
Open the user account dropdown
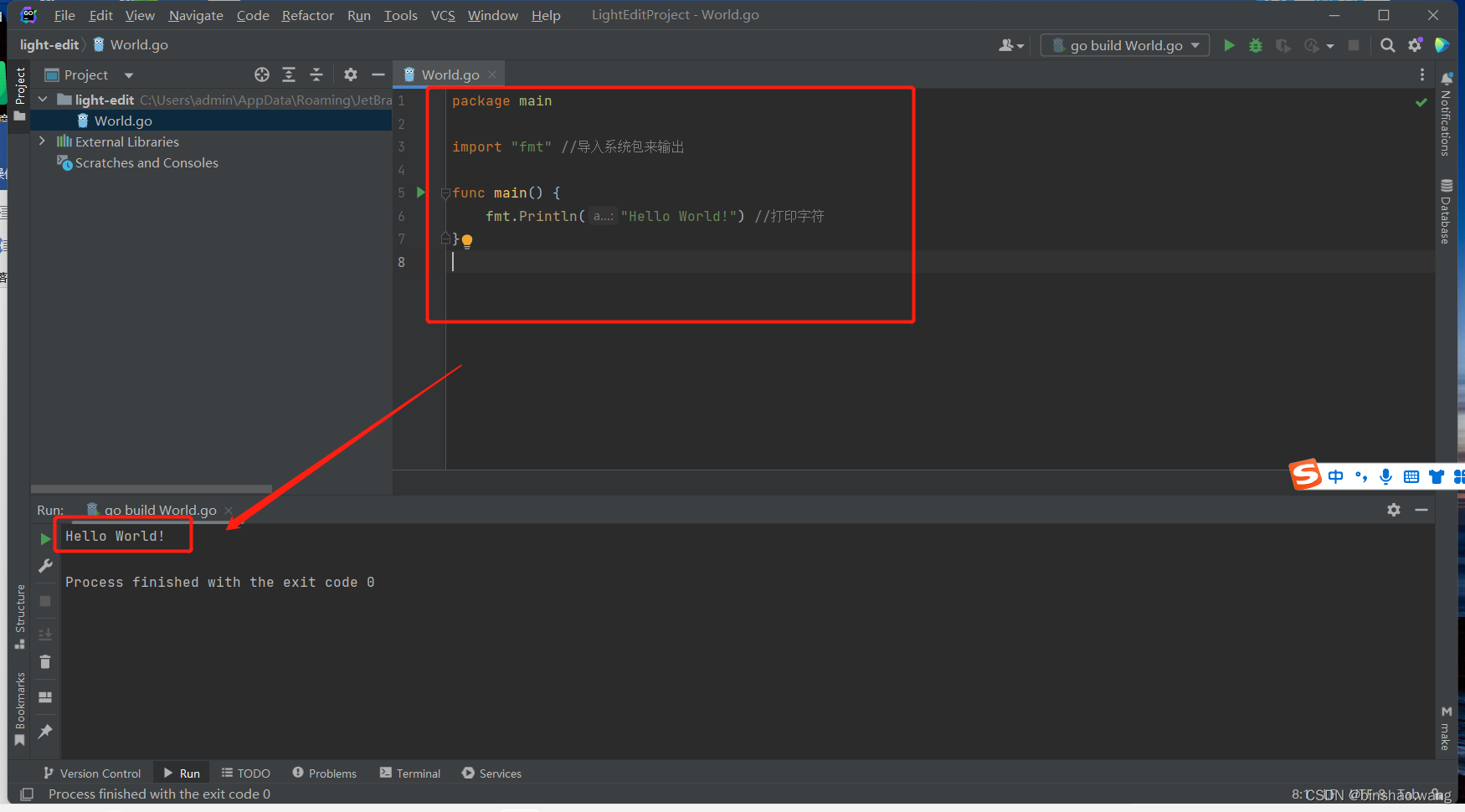click(x=1011, y=45)
